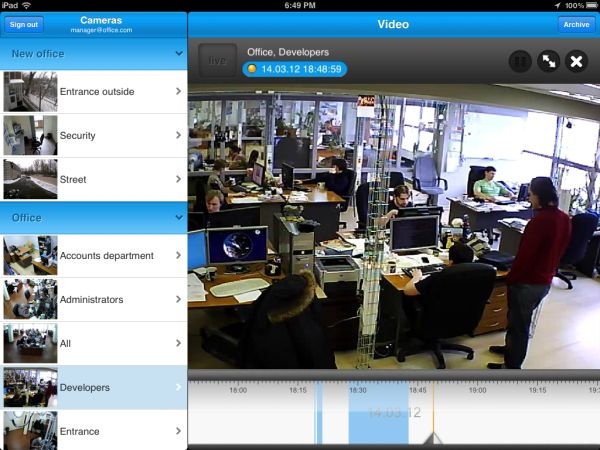Open the Accounts department camera
Image resolution: width=600 pixels, height=450 pixels.
tap(93, 256)
